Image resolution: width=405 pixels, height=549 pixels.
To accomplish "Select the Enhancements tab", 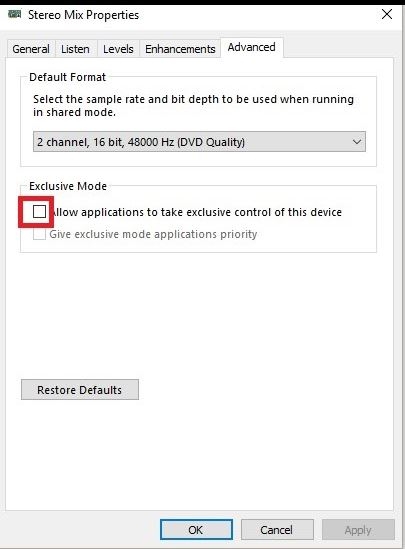I will point(180,49).
